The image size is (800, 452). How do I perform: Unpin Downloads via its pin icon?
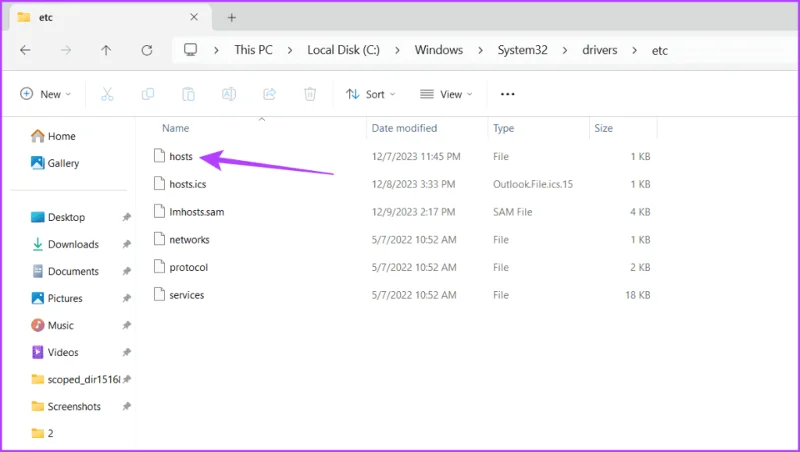[127, 244]
